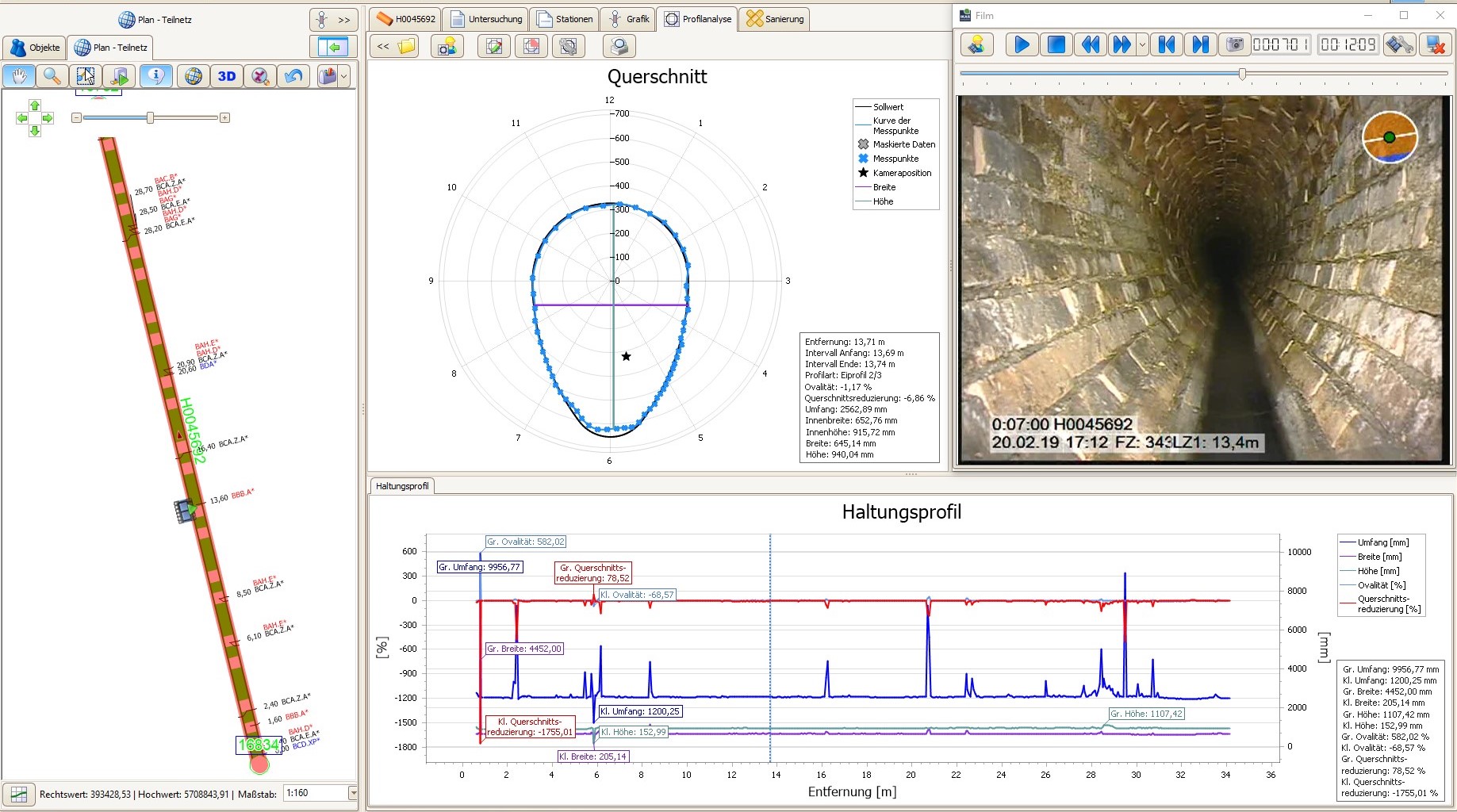Switch to the Objekte tab
This screenshot has height=812, width=1457.
coord(34,48)
